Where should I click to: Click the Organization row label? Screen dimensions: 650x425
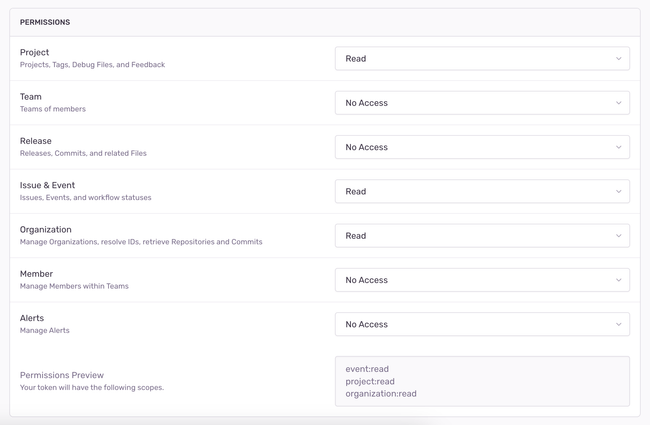point(46,229)
